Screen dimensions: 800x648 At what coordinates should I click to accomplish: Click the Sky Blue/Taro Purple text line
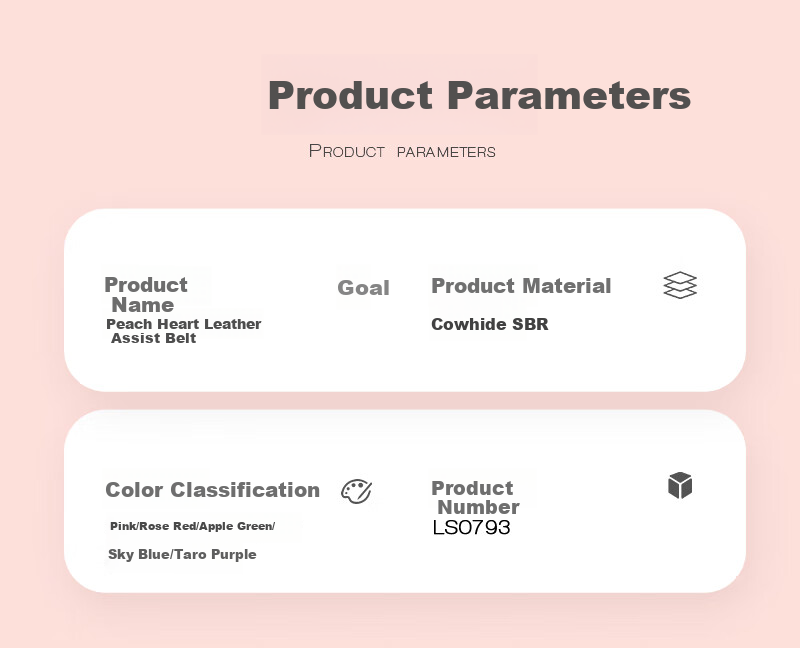pyautogui.click(x=182, y=554)
